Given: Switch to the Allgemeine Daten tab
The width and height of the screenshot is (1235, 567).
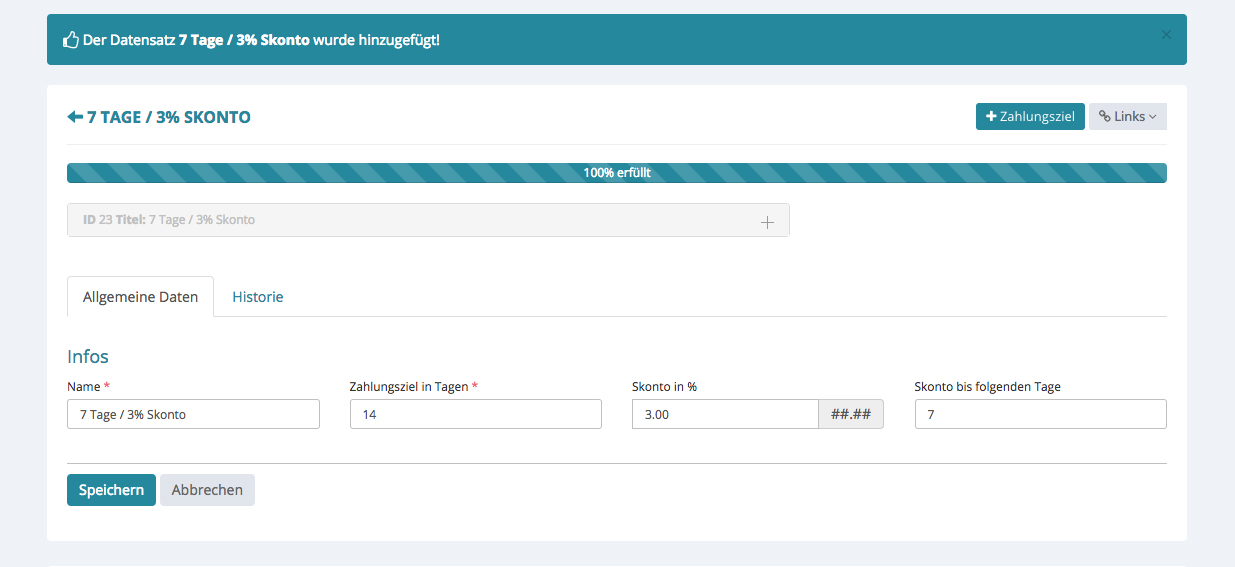Looking at the screenshot, I should (140, 297).
